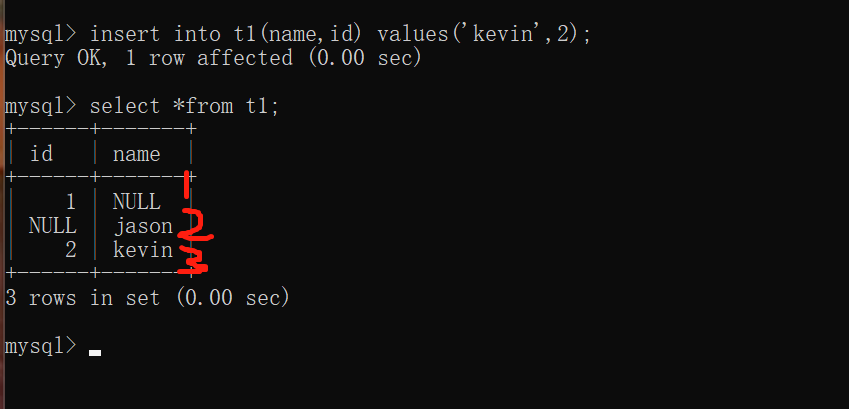The width and height of the screenshot is (849, 409).
Task: Click the id value 1 in first row
Action: (x=70, y=202)
